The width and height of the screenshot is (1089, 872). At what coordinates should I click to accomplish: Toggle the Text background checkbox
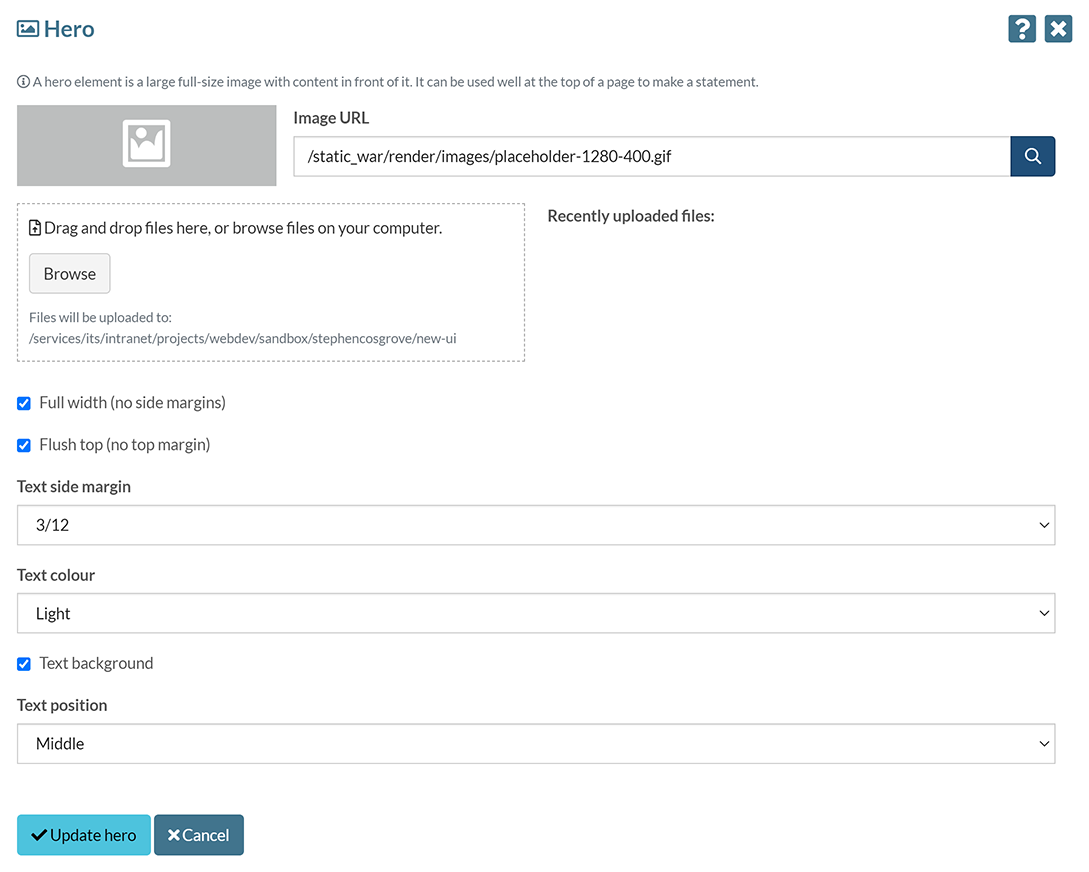pyautogui.click(x=23, y=663)
